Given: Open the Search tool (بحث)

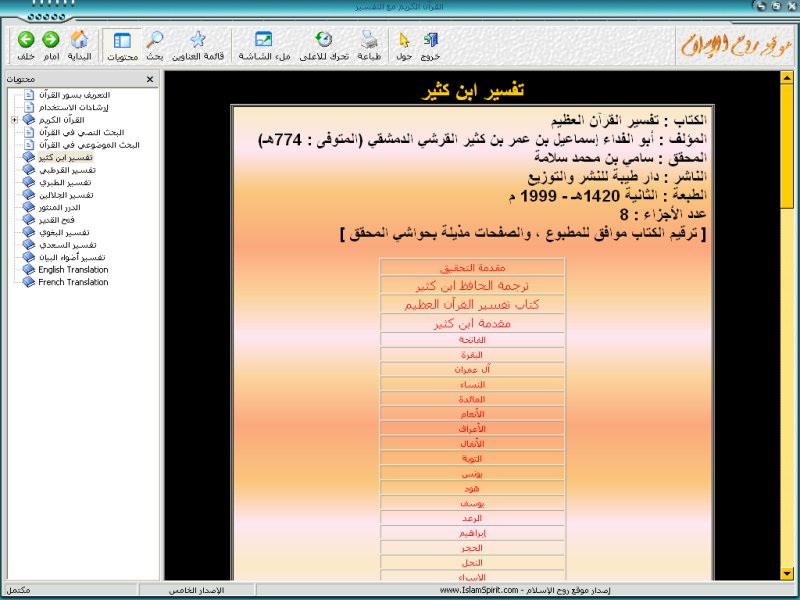Looking at the screenshot, I should click(155, 40).
